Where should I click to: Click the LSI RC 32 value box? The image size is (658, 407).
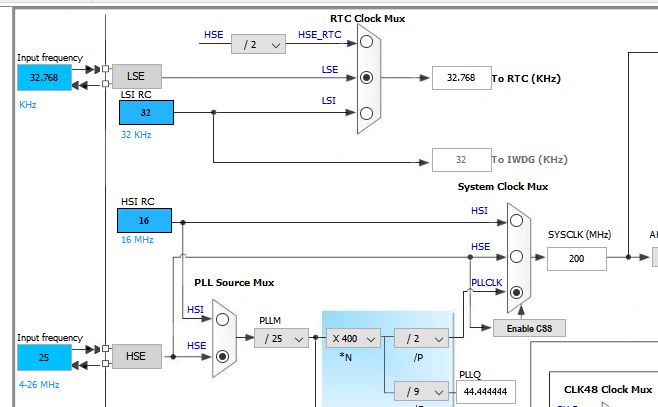coord(146,112)
